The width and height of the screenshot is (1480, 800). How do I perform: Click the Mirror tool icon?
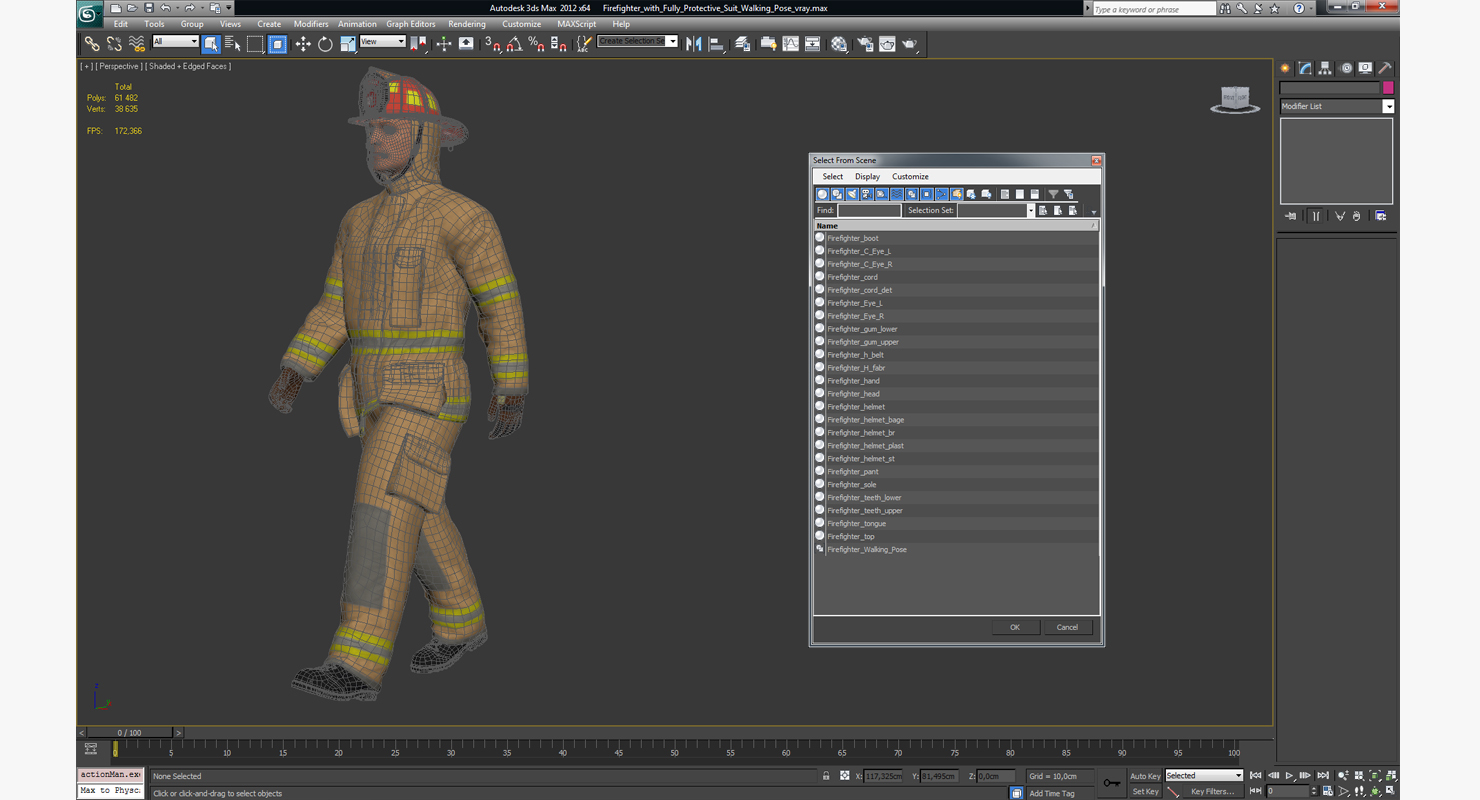coord(693,44)
